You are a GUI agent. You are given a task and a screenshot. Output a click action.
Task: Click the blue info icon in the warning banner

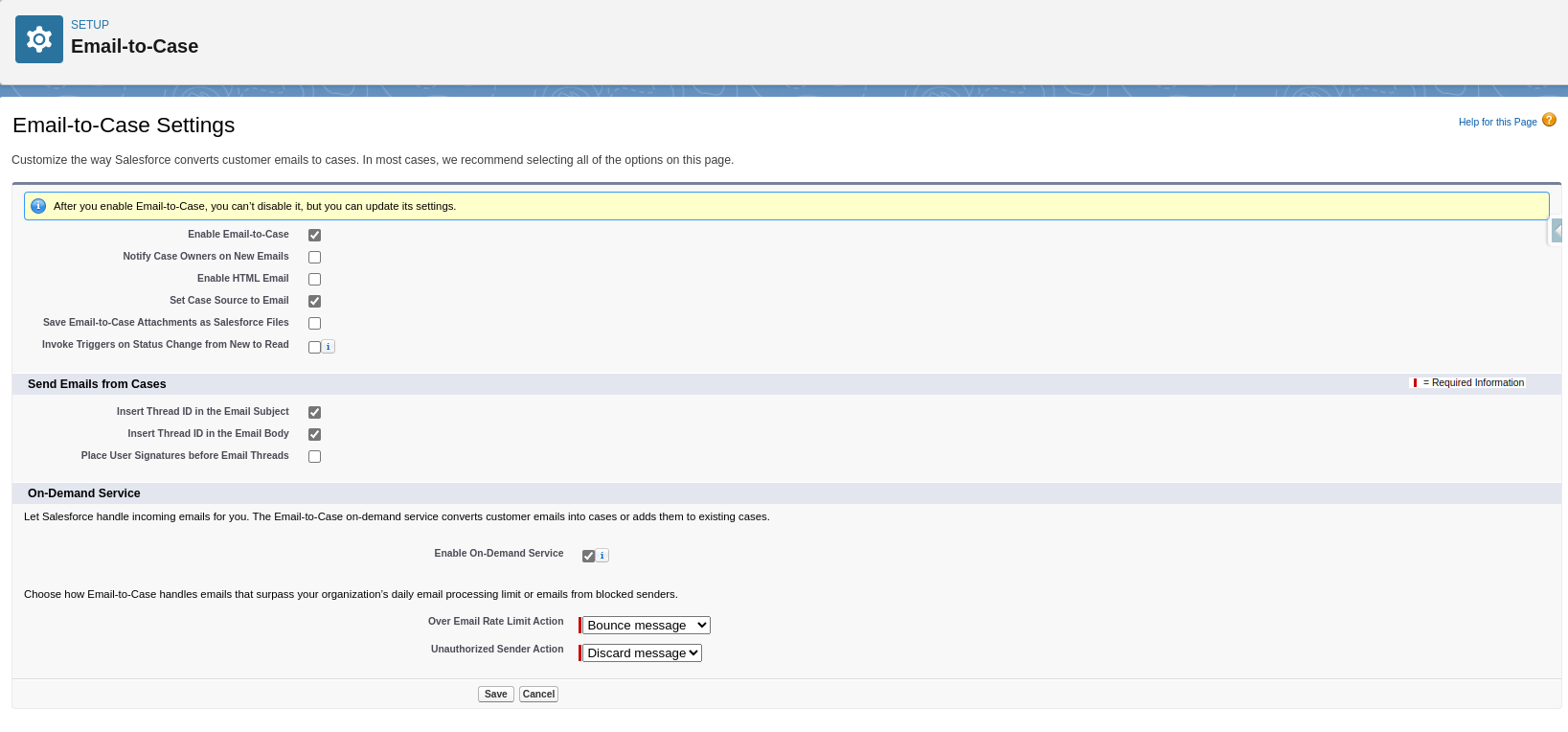[x=38, y=206]
